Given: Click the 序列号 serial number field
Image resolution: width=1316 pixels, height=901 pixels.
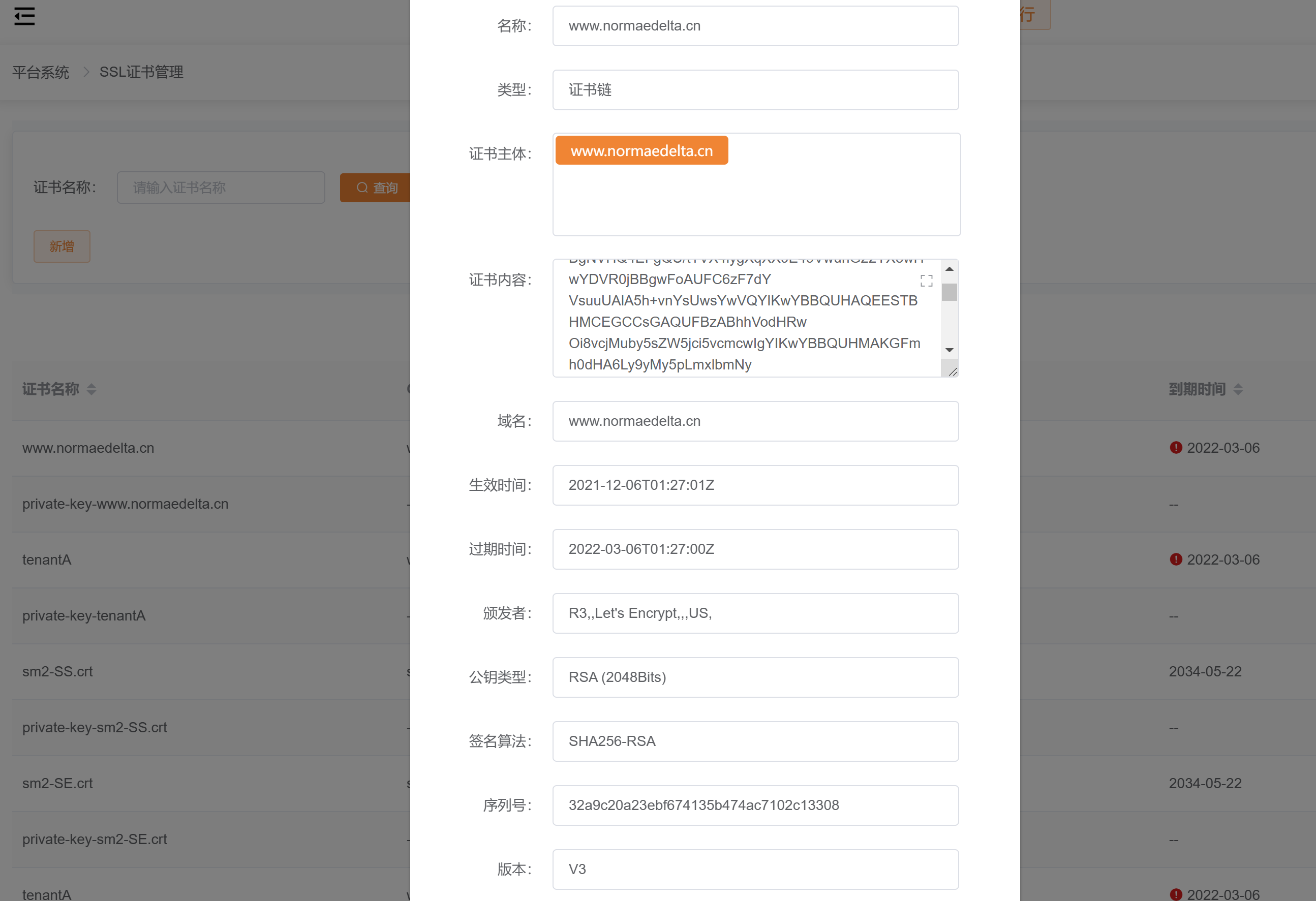Looking at the screenshot, I should (x=755, y=805).
